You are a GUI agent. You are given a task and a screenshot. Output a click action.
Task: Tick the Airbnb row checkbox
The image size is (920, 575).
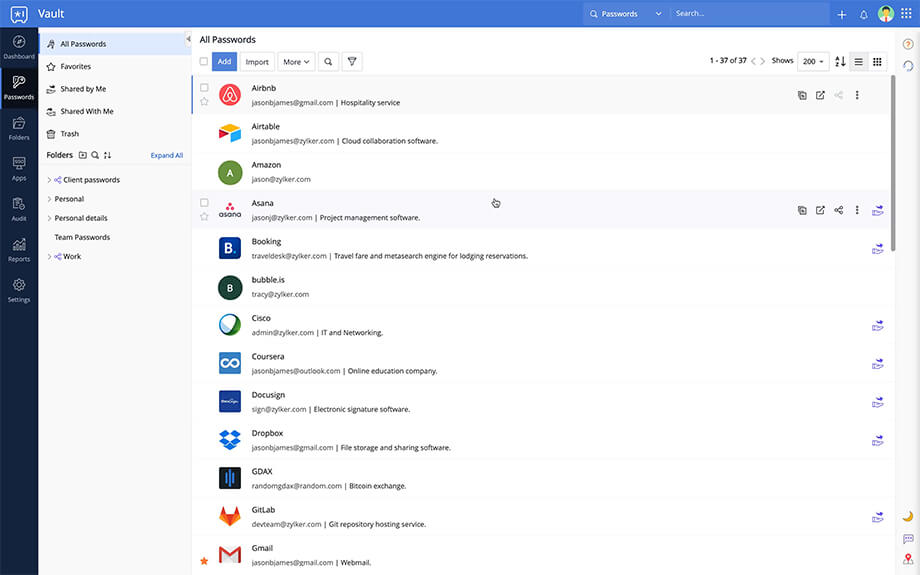tap(204, 88)
